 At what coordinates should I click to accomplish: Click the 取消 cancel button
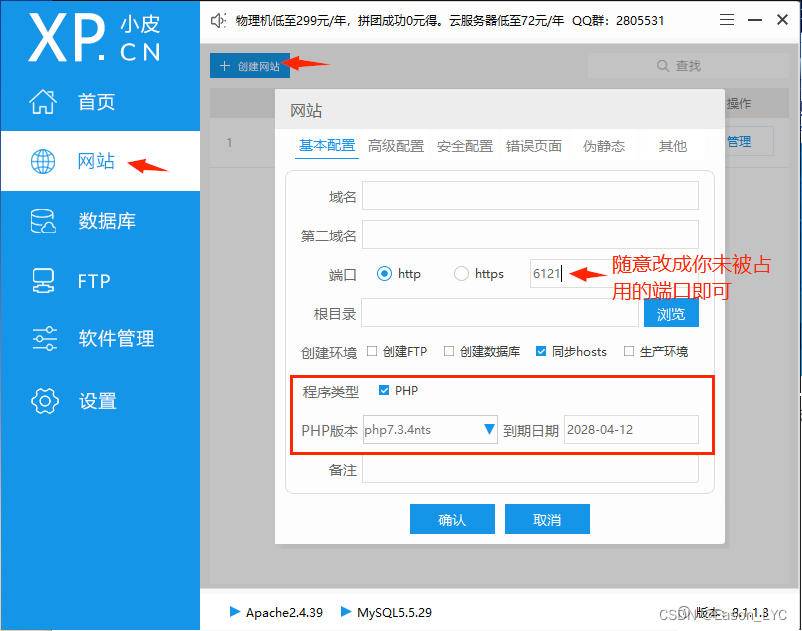point(547,520)
